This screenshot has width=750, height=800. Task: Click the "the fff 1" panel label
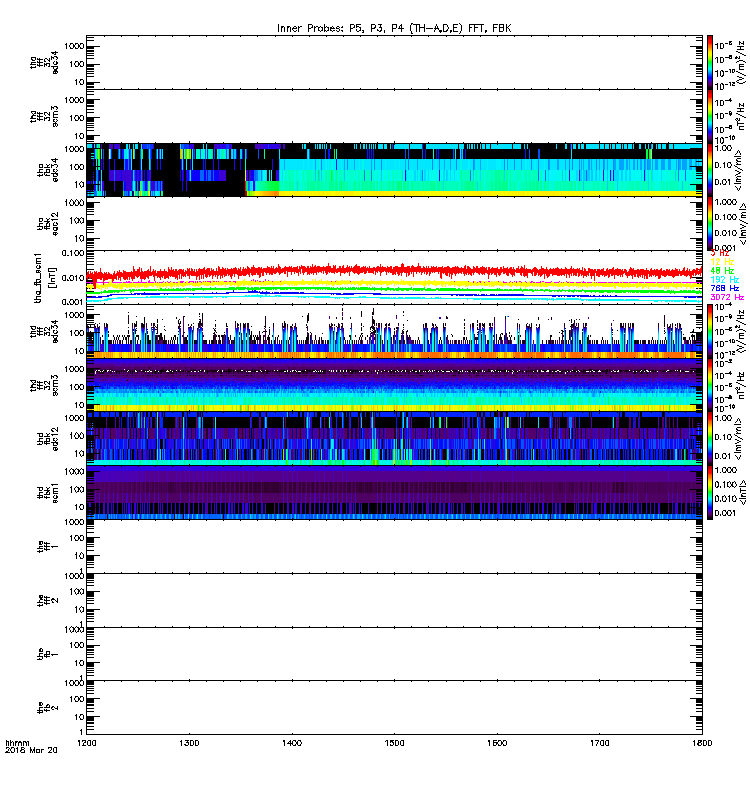pyautogui.click(x=48, y=546)
